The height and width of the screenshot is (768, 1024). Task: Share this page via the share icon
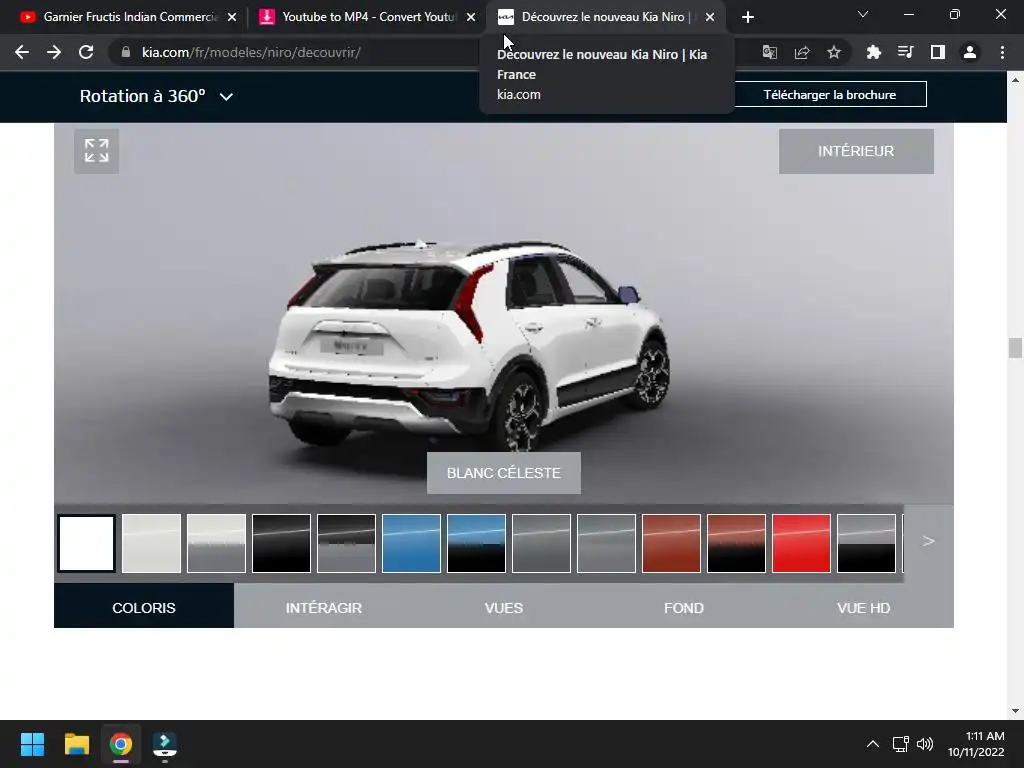[x=802, y=52]
